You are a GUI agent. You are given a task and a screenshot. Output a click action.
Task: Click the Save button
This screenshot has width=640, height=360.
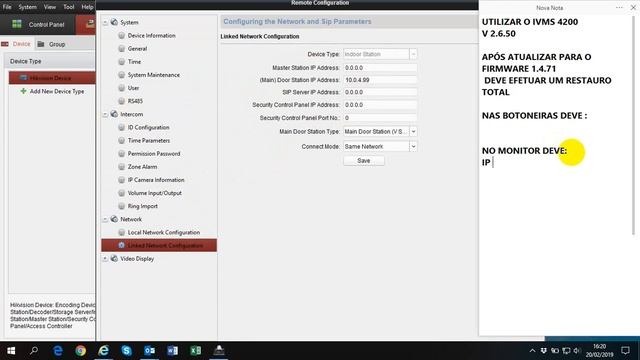364,161
